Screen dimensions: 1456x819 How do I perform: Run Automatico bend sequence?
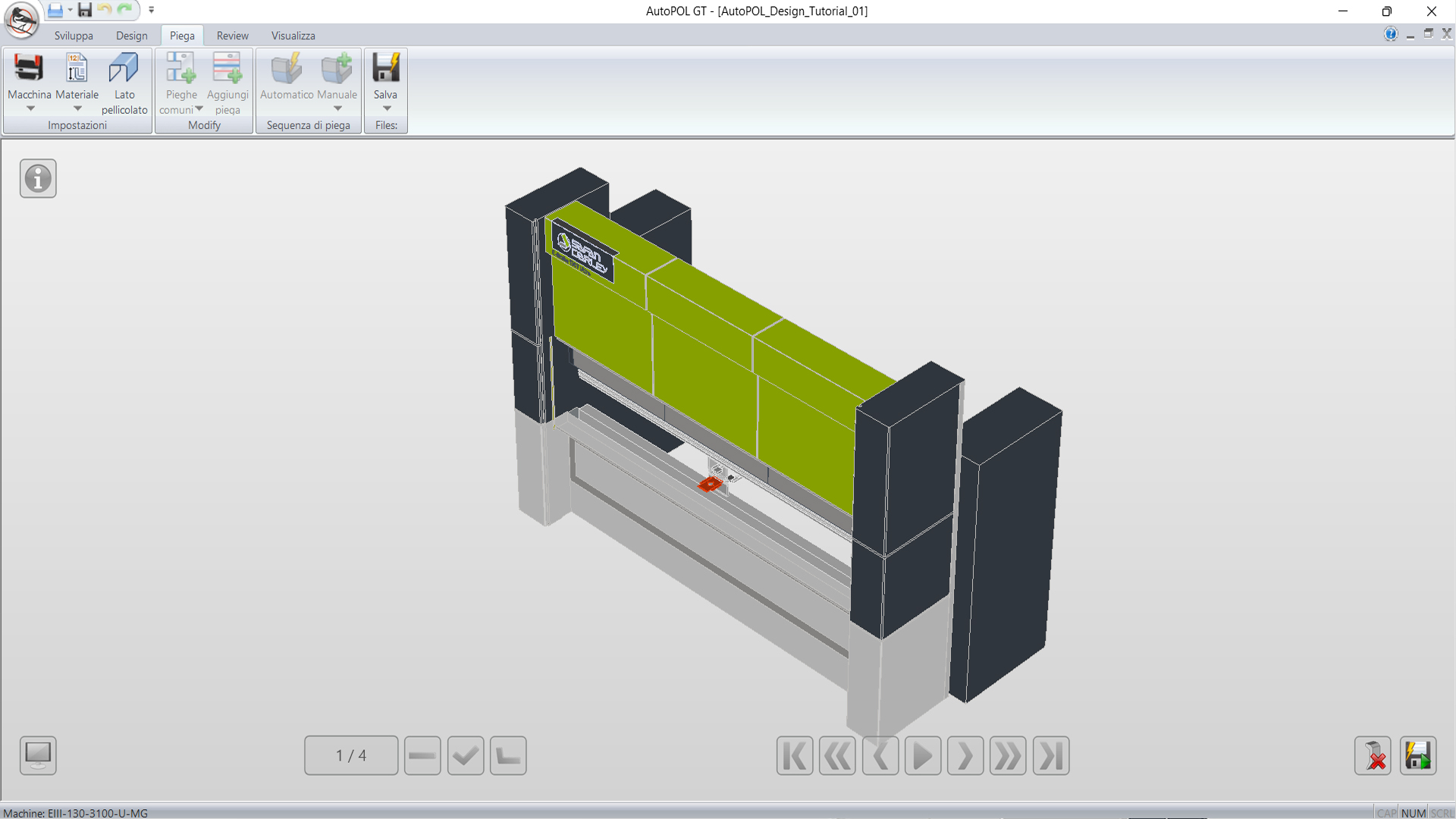pos(287,76)
